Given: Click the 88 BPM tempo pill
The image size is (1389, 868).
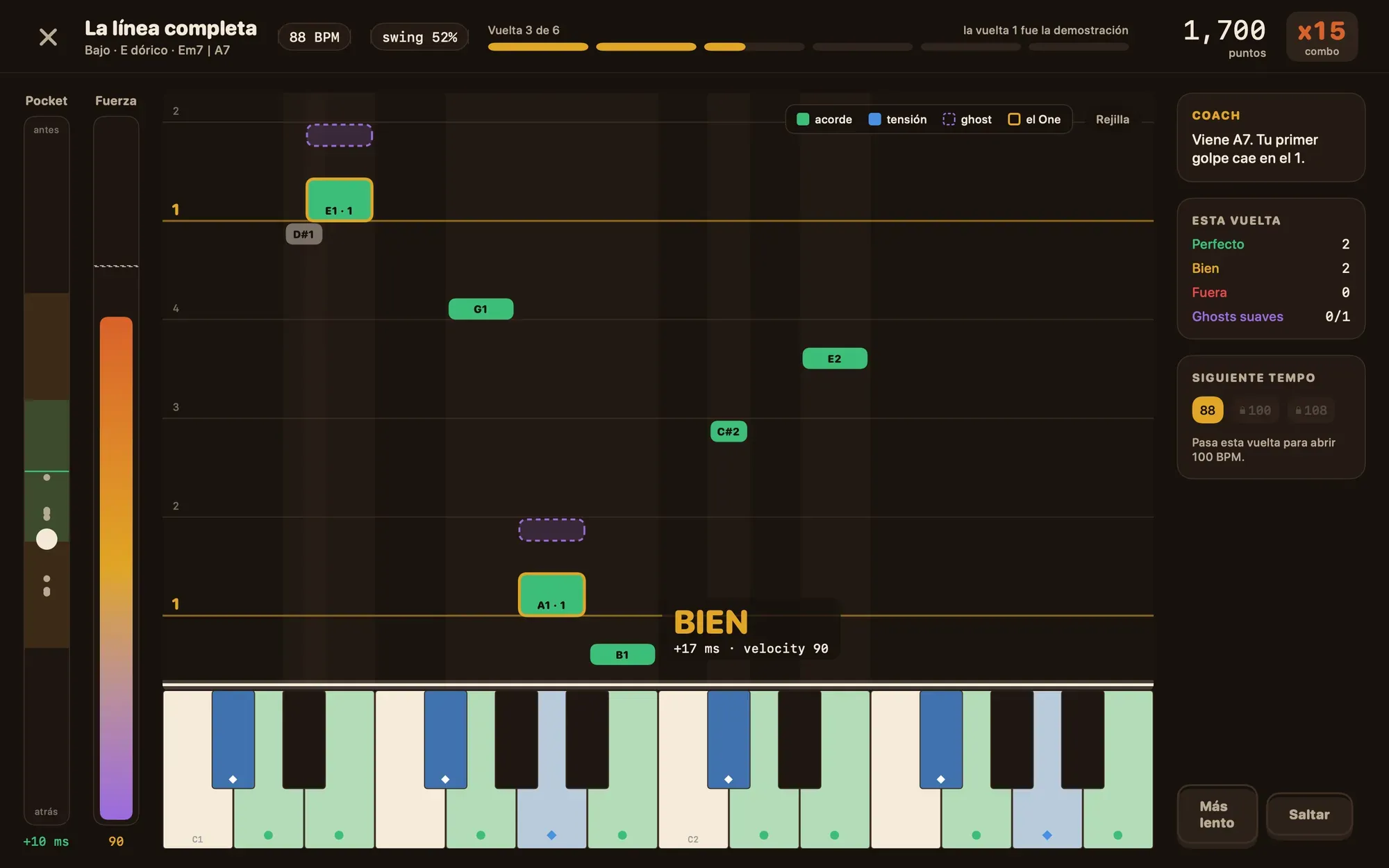Looking at the screenshot, I should pos(314,37).
